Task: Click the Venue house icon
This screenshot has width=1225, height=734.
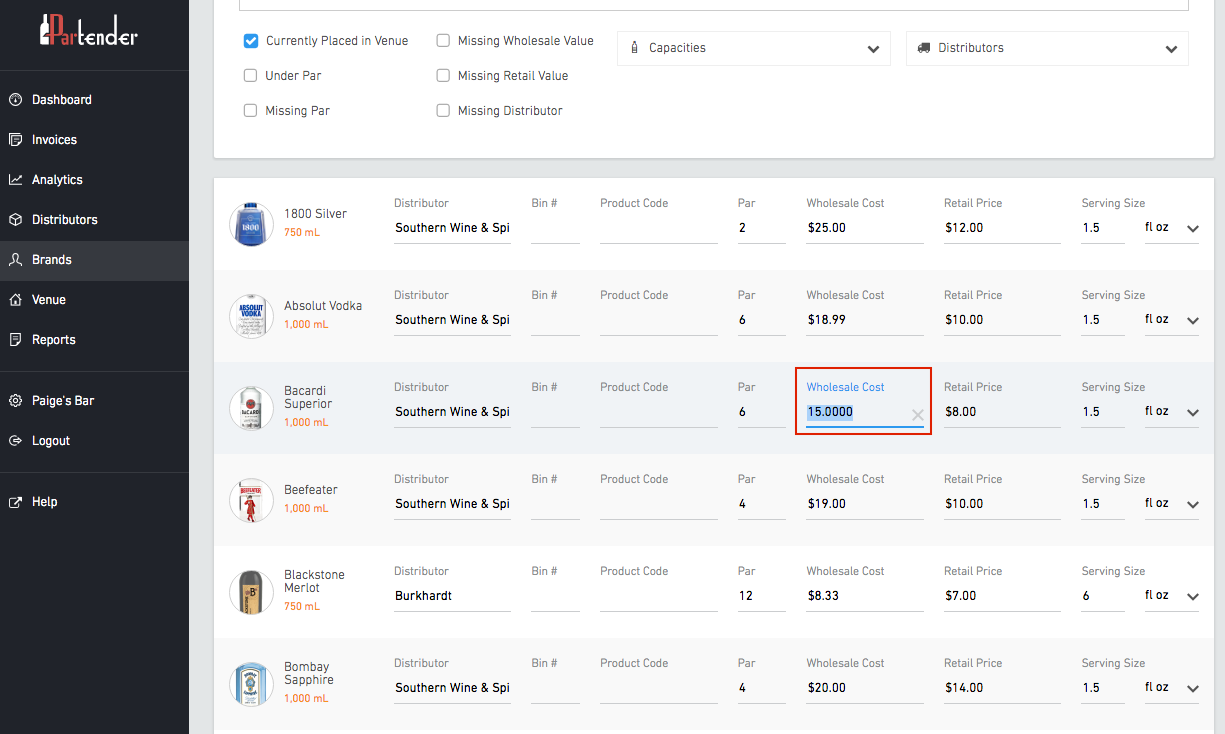Action: coord(15,300)
